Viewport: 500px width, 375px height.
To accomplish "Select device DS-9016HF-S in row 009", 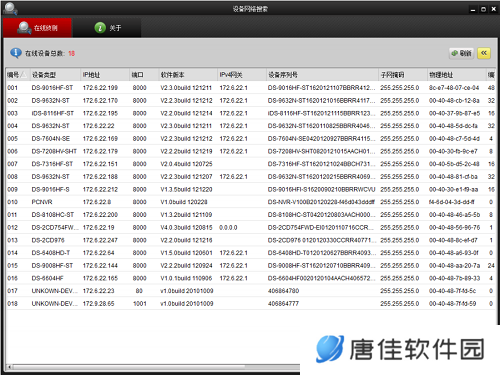I will pos(51,189).
